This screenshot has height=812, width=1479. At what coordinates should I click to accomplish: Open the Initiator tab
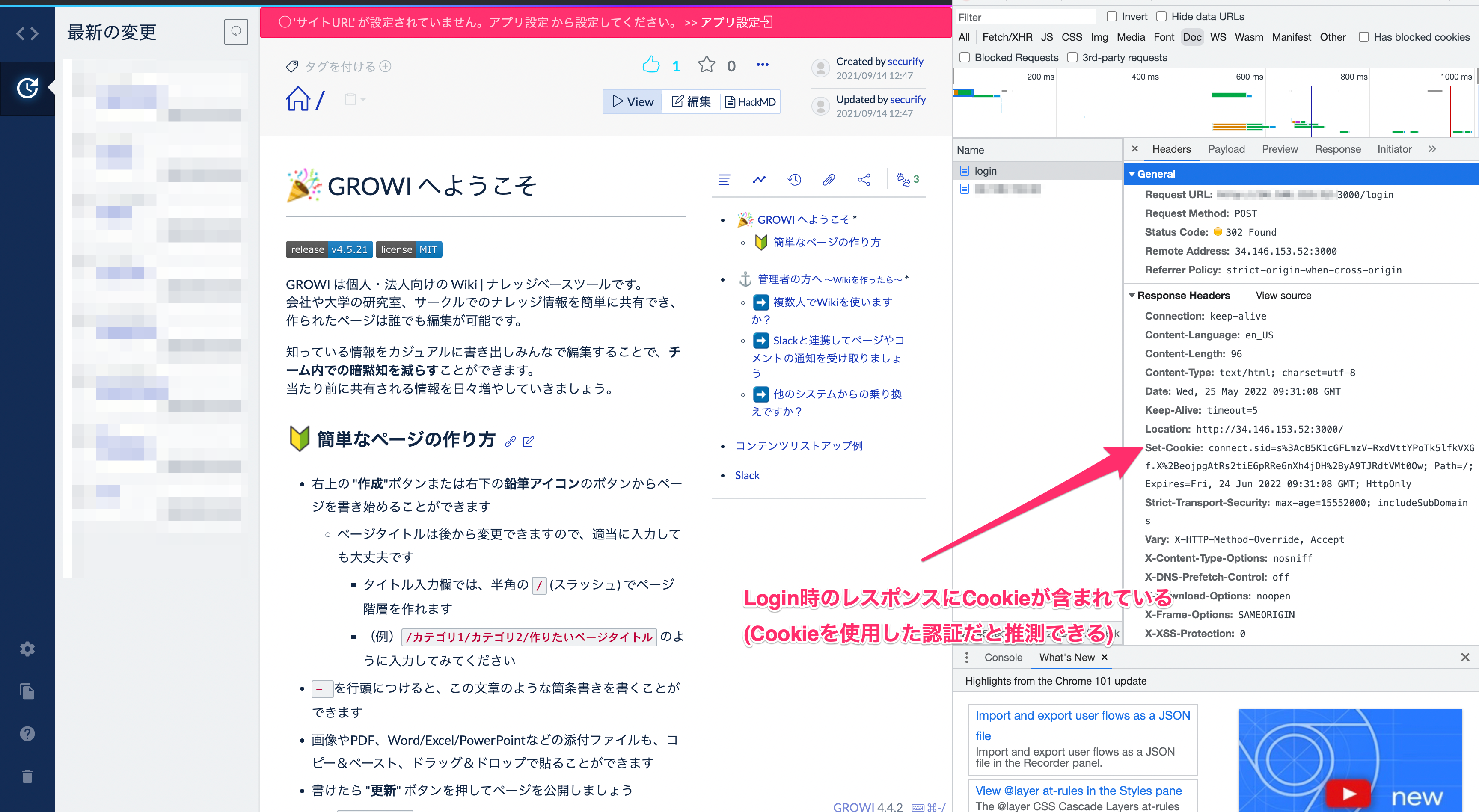(1394, 149)
